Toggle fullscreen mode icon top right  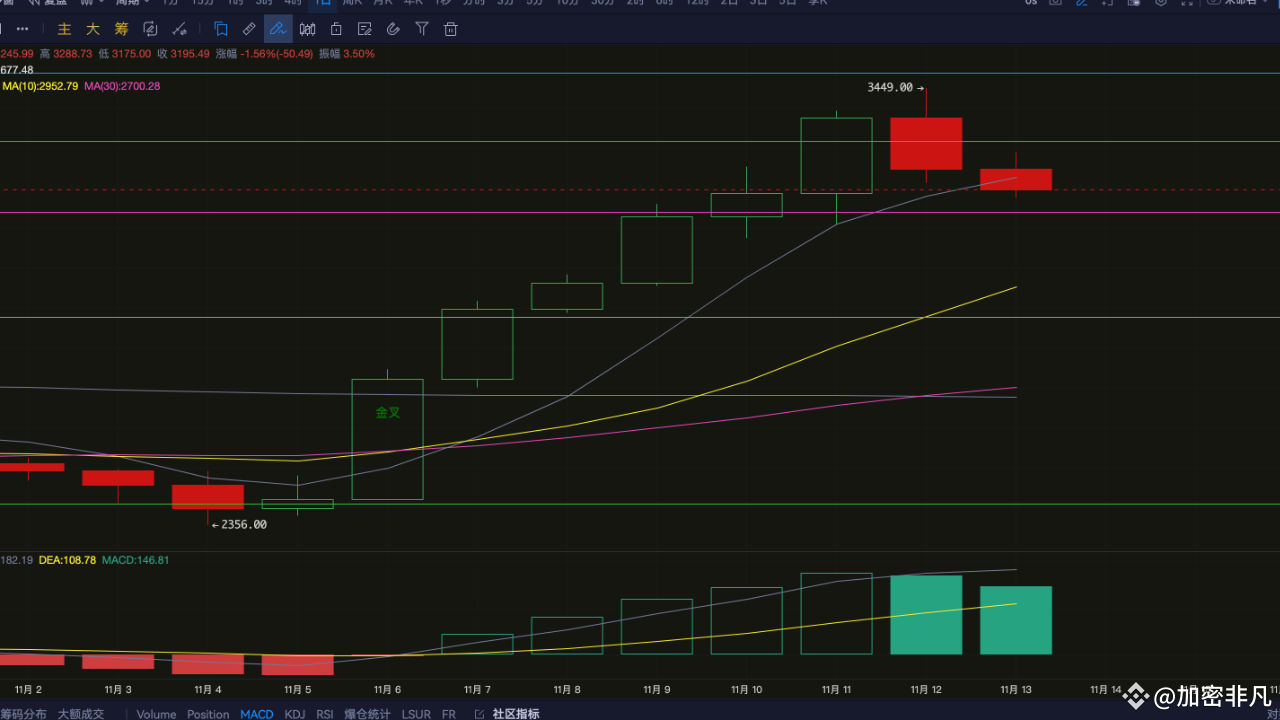click(x=1186, y=4)
